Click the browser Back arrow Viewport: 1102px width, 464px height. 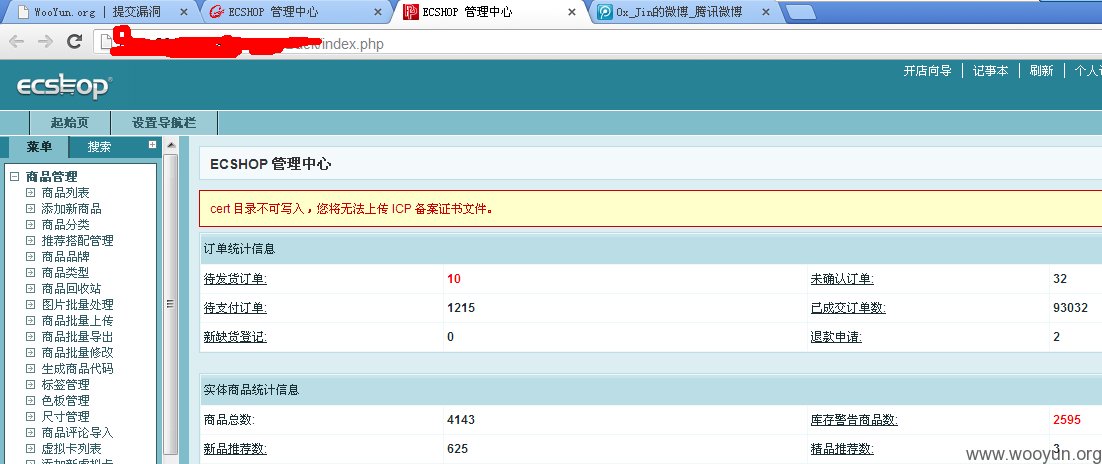coord(16,42)
